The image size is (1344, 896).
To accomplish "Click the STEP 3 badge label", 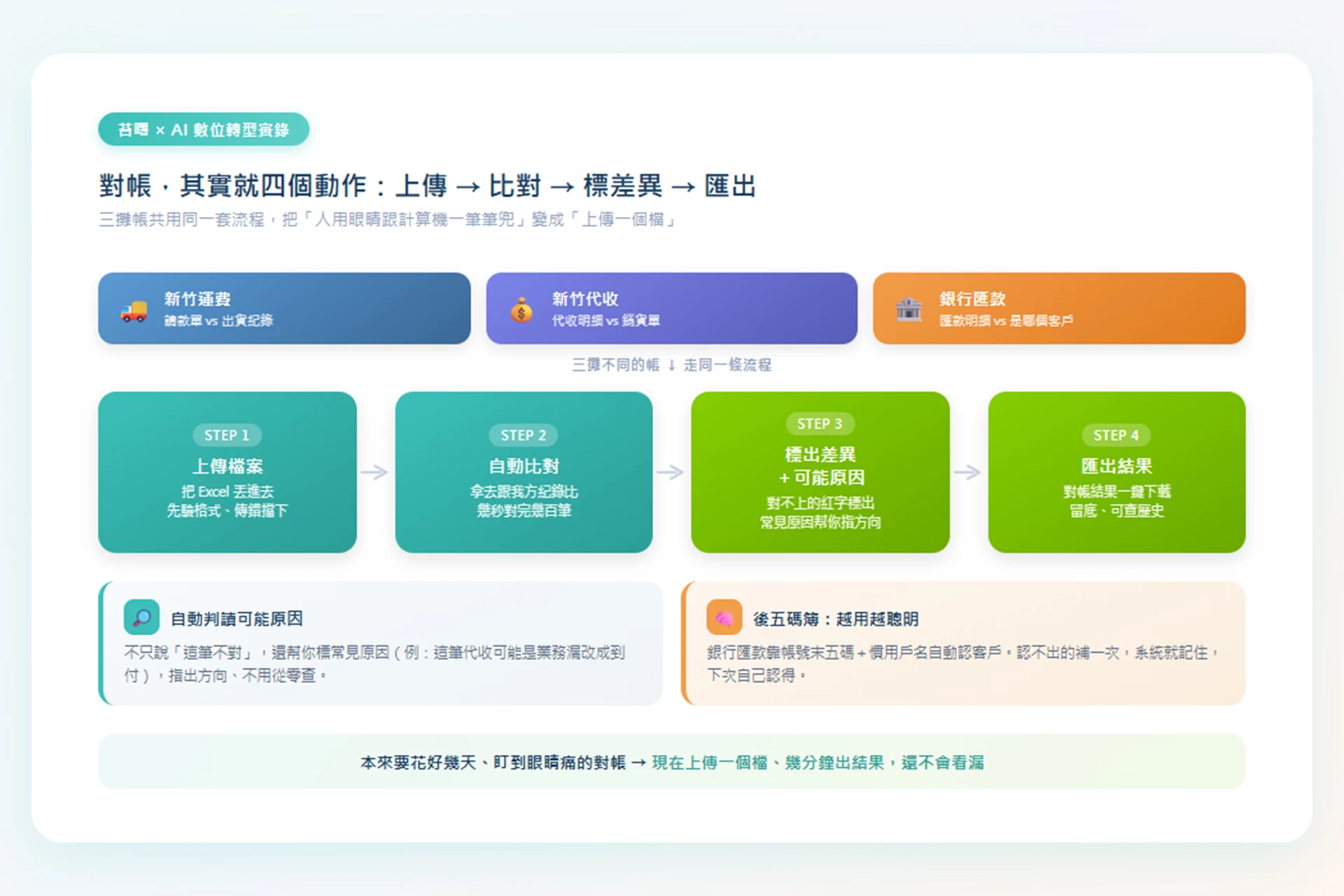I will 820,423.
